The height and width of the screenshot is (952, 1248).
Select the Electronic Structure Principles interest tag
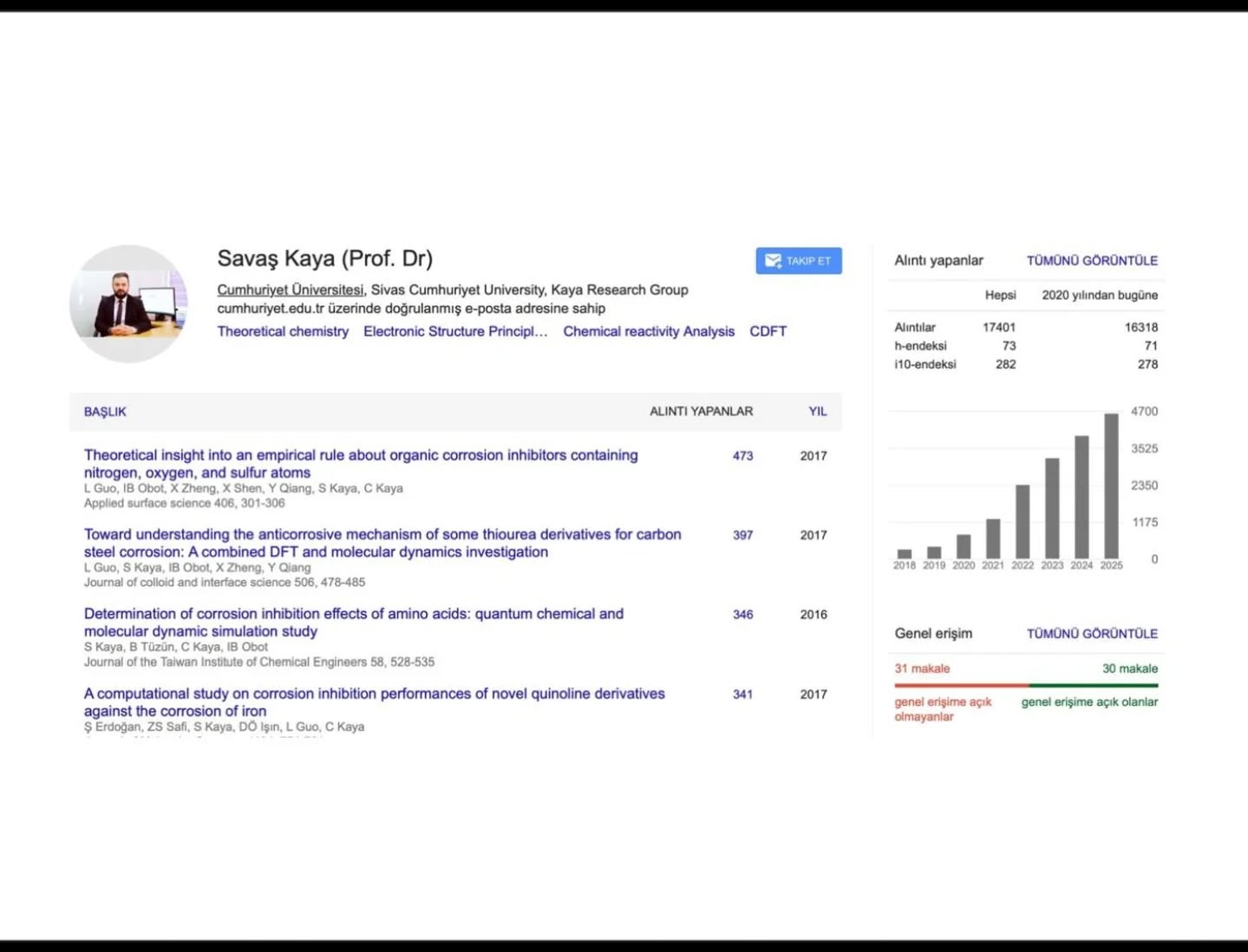[455, 331]
